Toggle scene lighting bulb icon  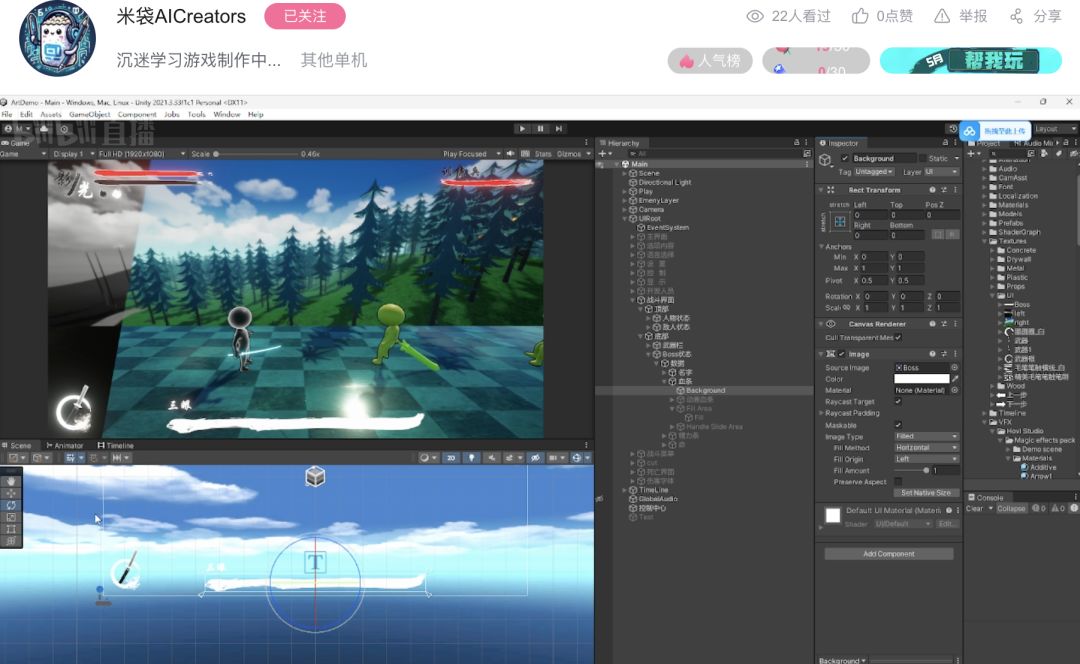471,458
